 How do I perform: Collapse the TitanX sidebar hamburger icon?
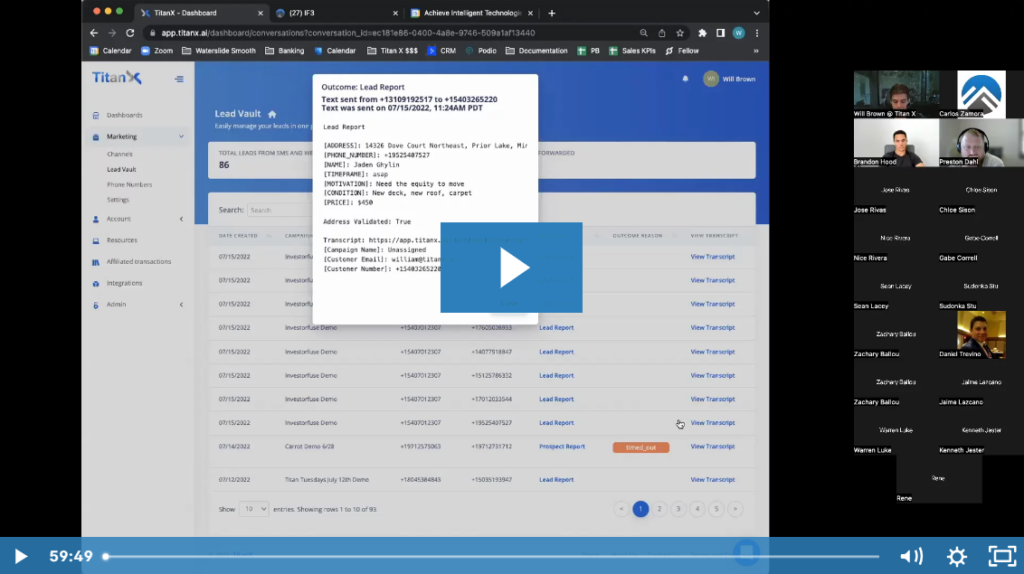(179, 79)
